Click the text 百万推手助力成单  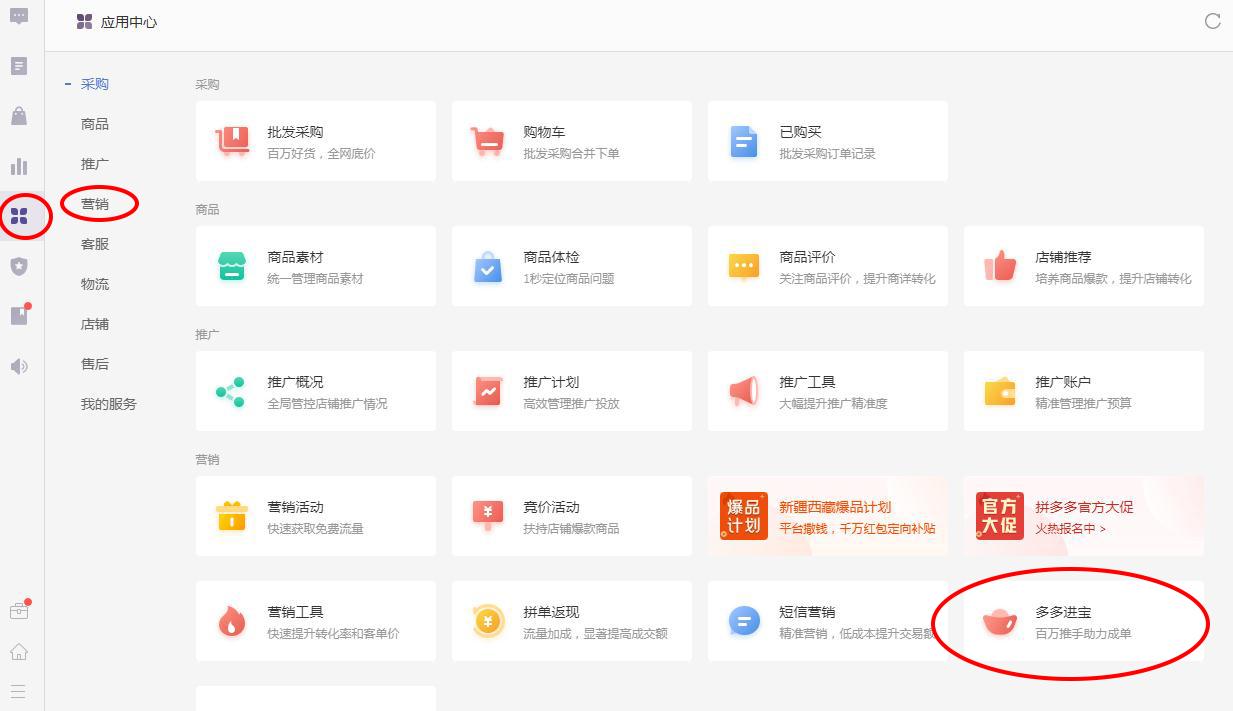click(1083, 633)
